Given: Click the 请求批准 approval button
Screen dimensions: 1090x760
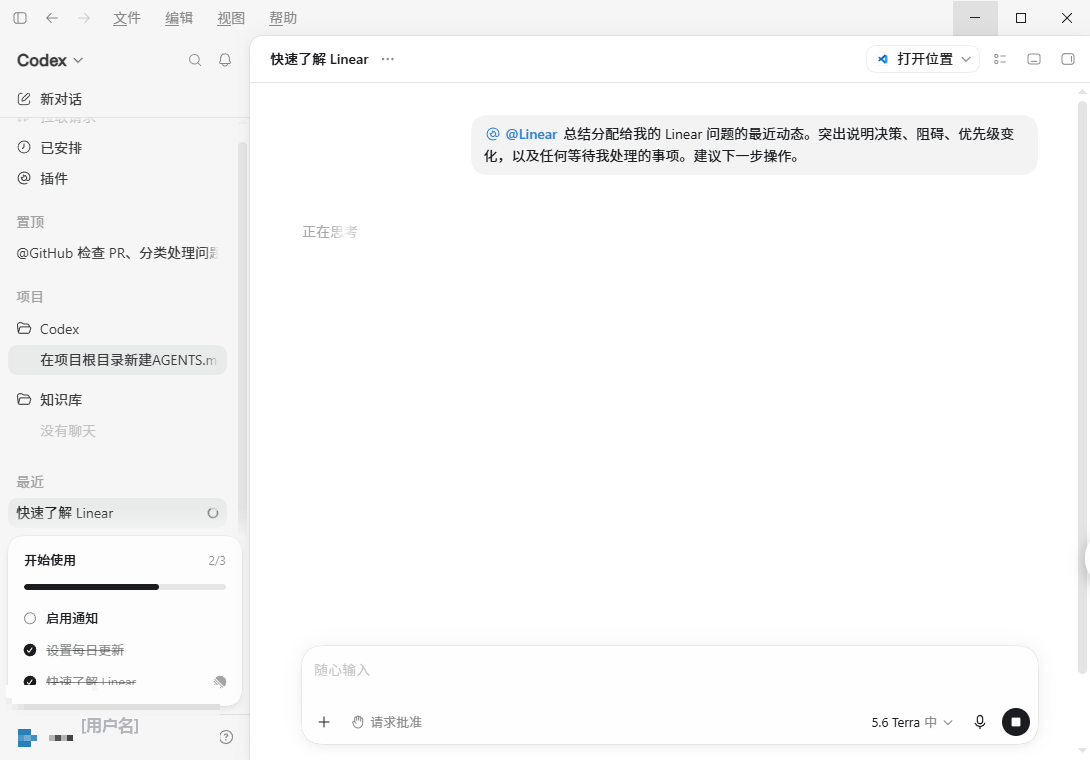Looking at the screenshot, I should point(387,722).
